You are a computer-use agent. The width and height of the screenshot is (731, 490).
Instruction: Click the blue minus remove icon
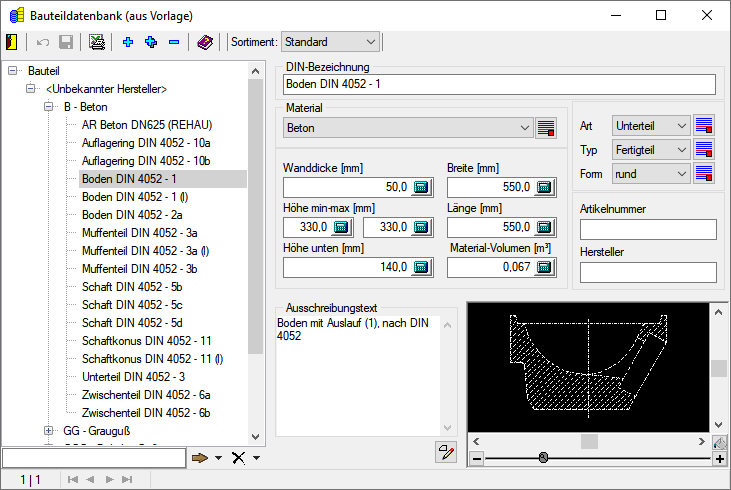point(174,42)
